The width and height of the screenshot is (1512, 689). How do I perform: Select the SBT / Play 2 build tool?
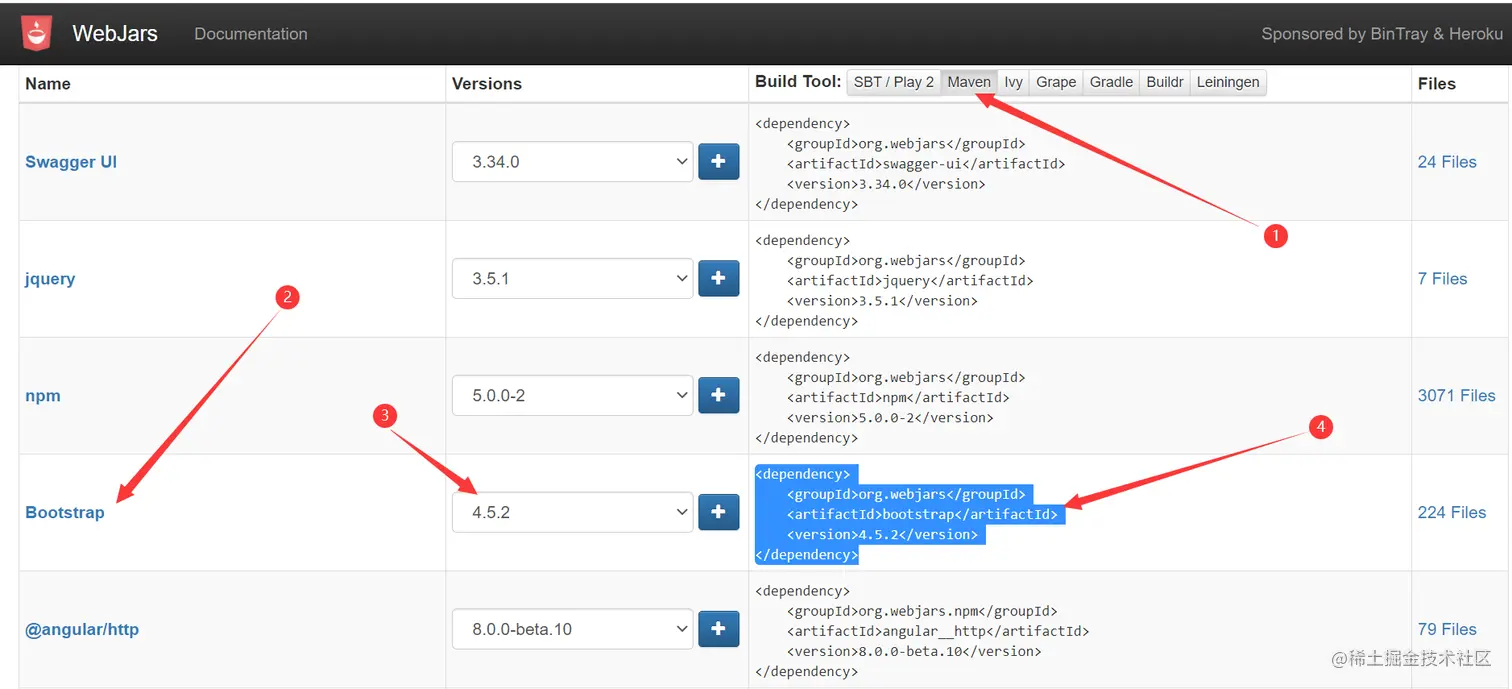(893, 82)
